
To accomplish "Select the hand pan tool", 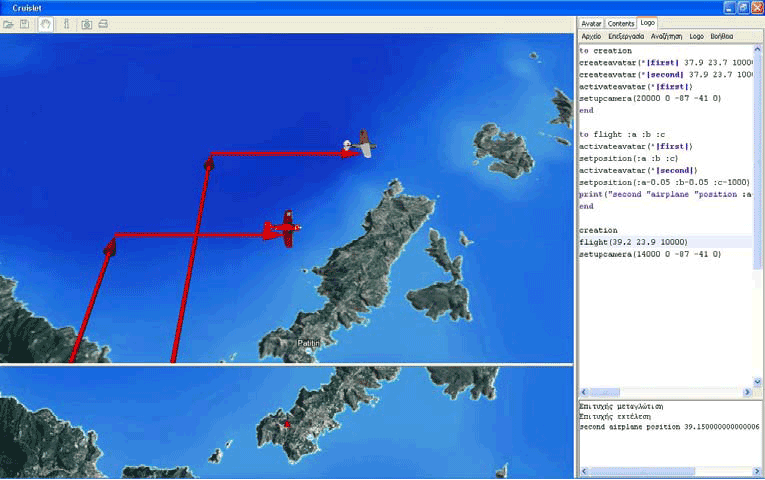I will pyautogui.click(x=45, y=24).
